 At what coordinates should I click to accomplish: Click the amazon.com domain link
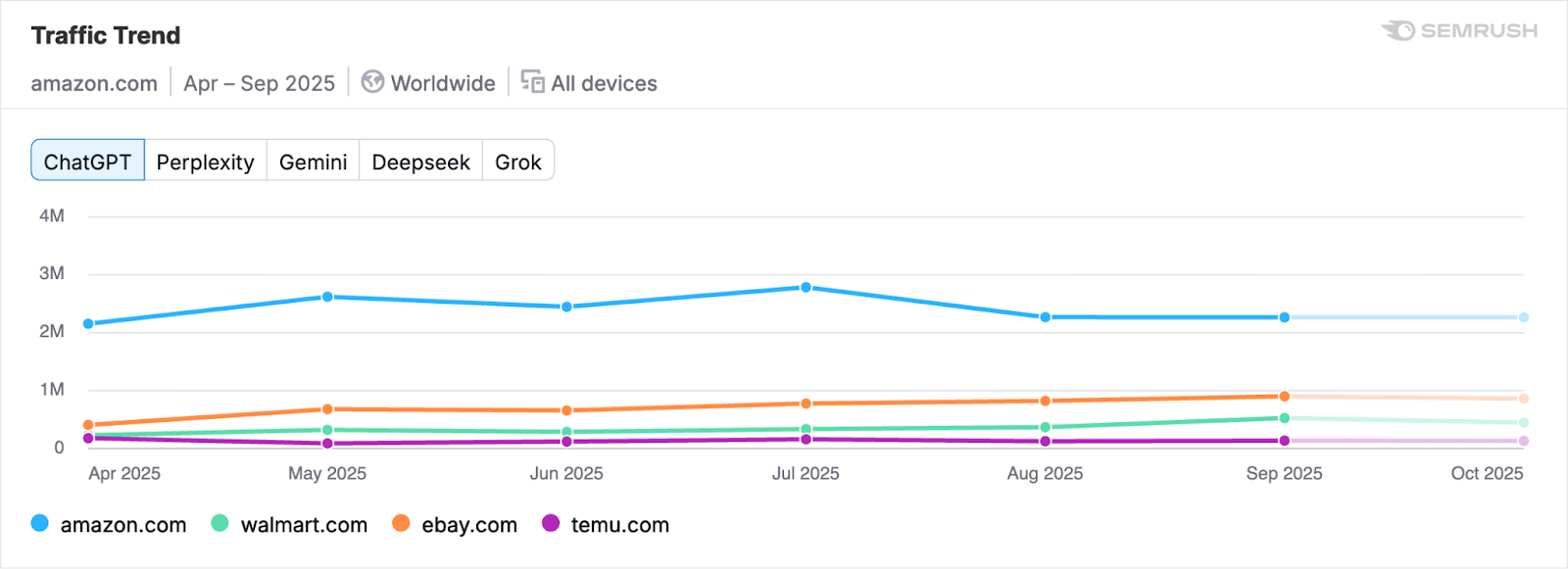click(x=94, y=83)
